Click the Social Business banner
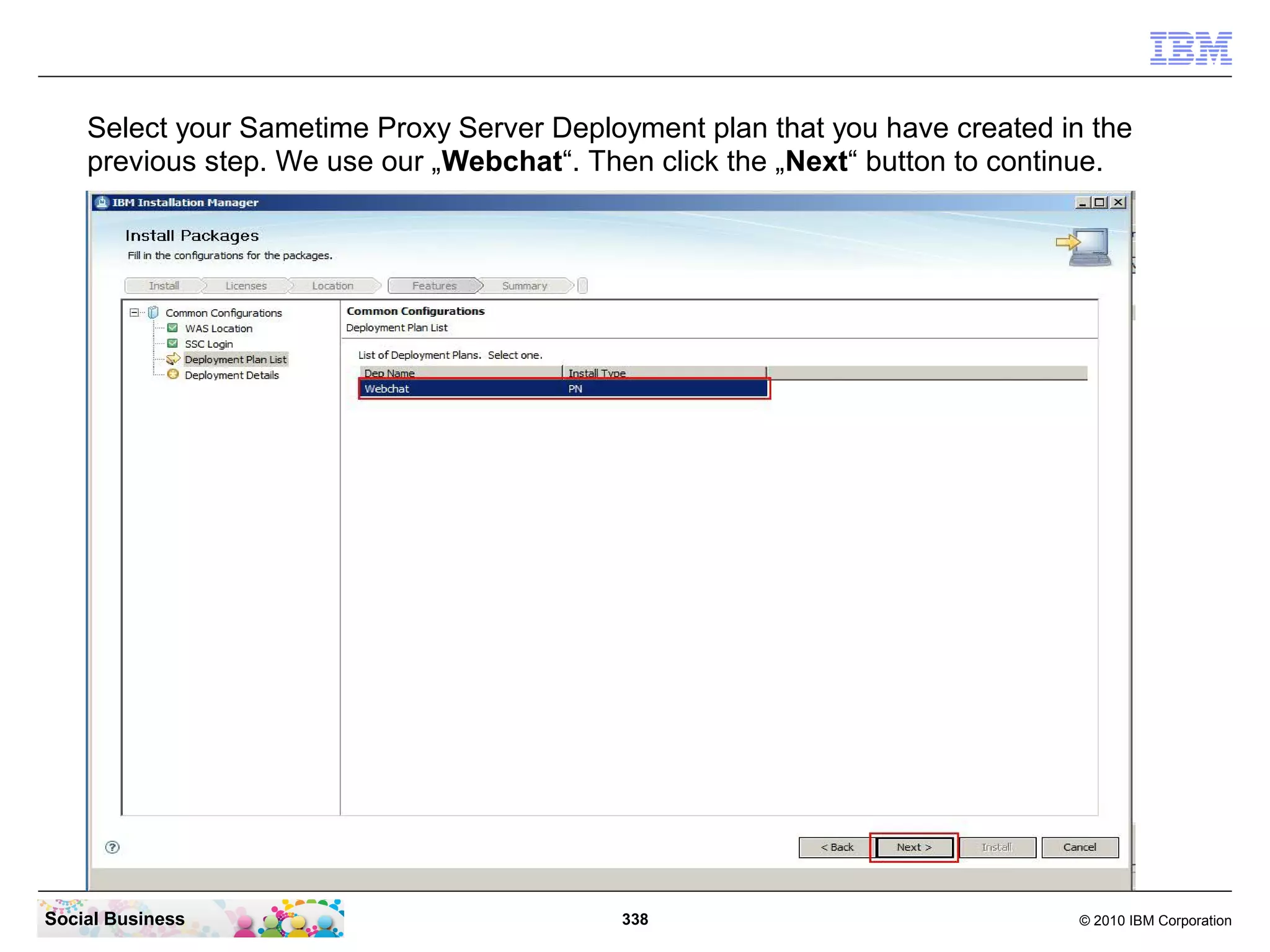The height and width of the screenshot is (952, 1270). [191, 919]
